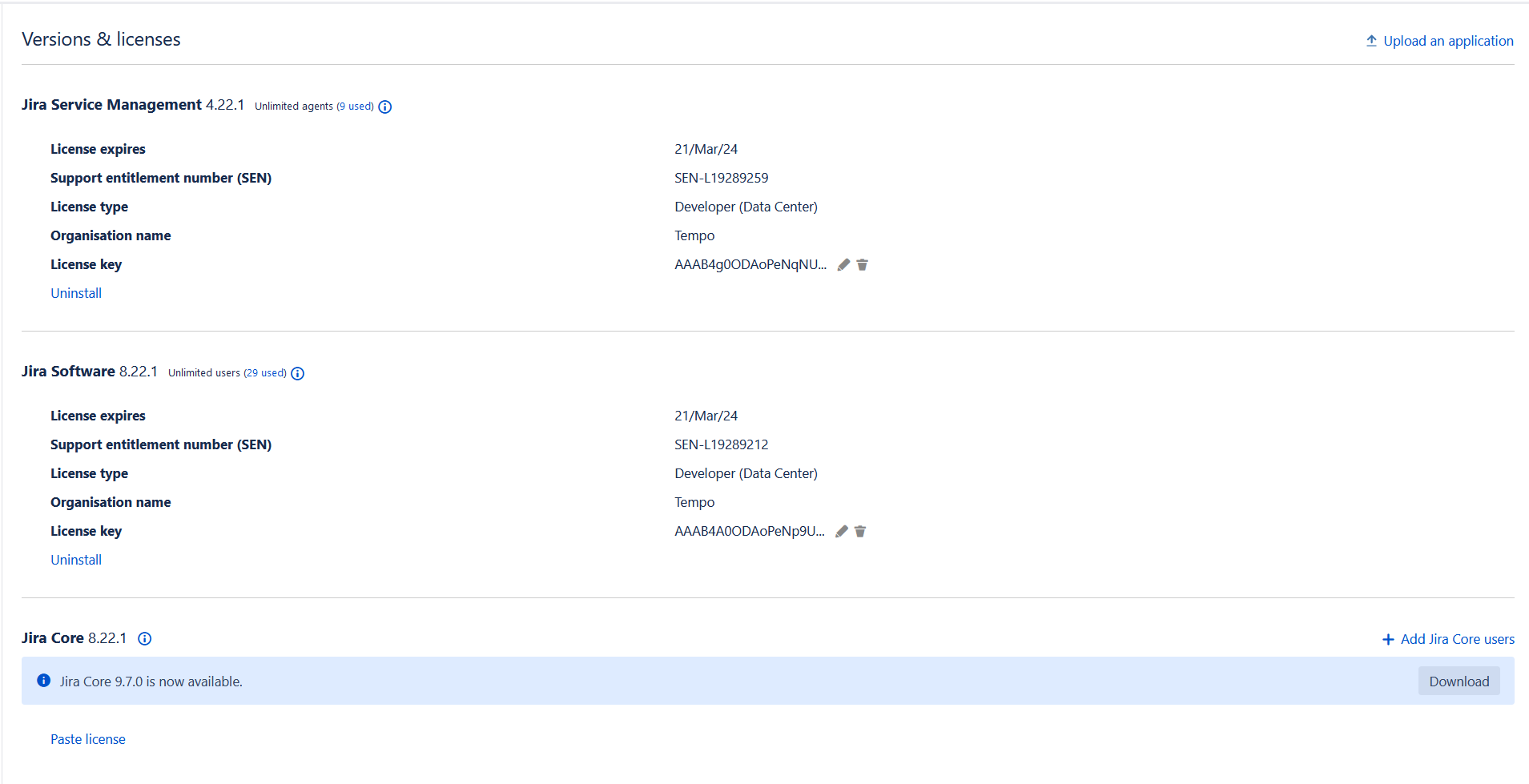Screen dimensions: 1529x784
Task: Click info icon next to Jira Core 8.22.1
Action: pyautogui.click(x=145, y=638)
